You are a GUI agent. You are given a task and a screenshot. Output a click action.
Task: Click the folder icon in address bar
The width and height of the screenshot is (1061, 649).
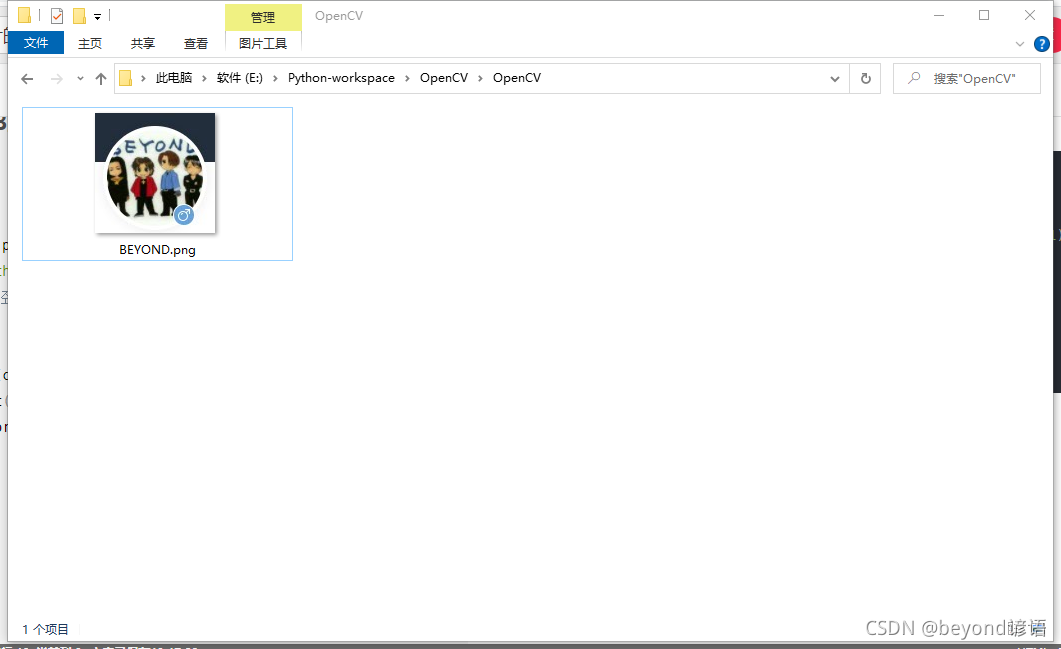126,79
